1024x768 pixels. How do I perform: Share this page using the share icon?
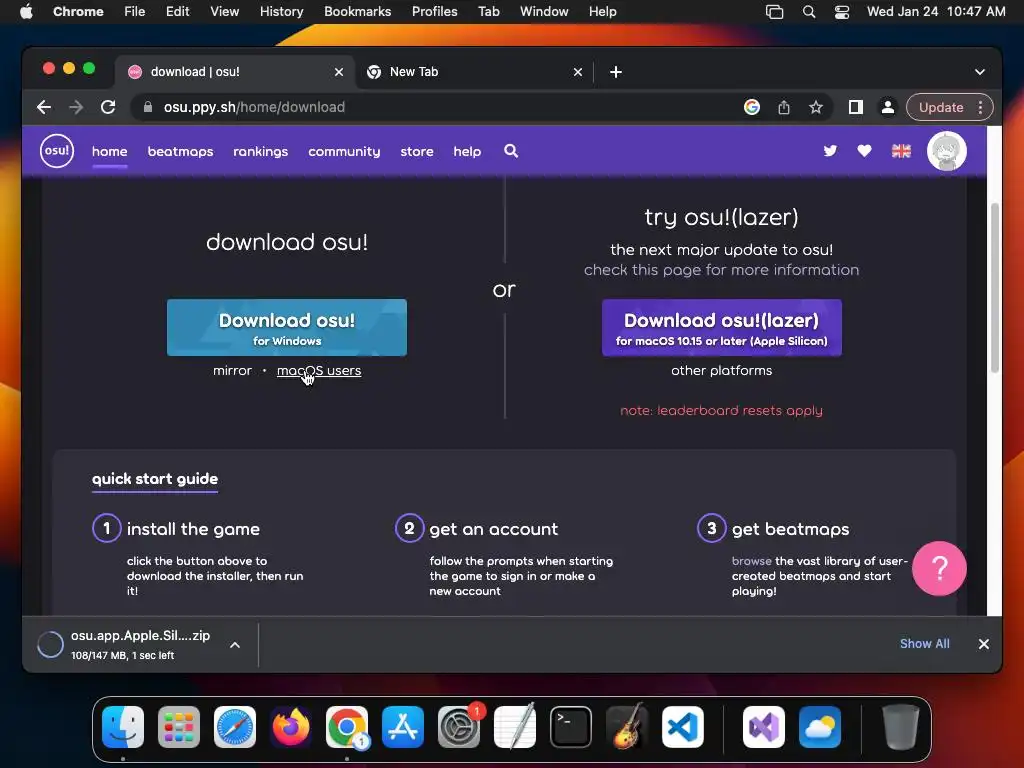(784, 107)
